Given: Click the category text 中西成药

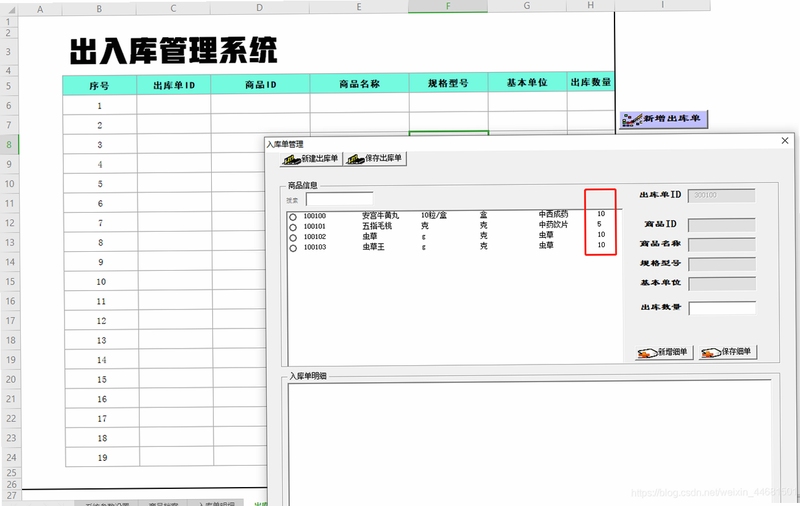Looking at the screenshot, I should coord(553,214).
